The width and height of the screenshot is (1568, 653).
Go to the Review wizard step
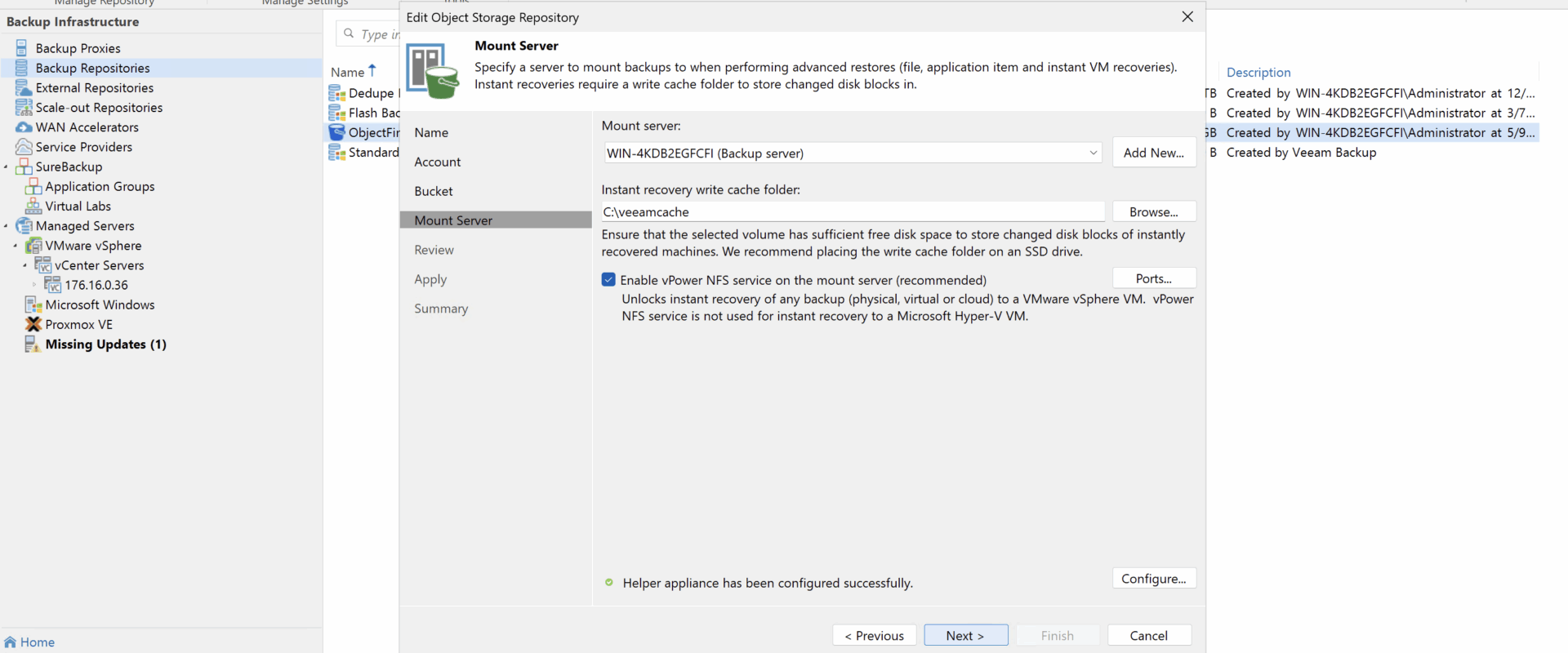(434, 250)
